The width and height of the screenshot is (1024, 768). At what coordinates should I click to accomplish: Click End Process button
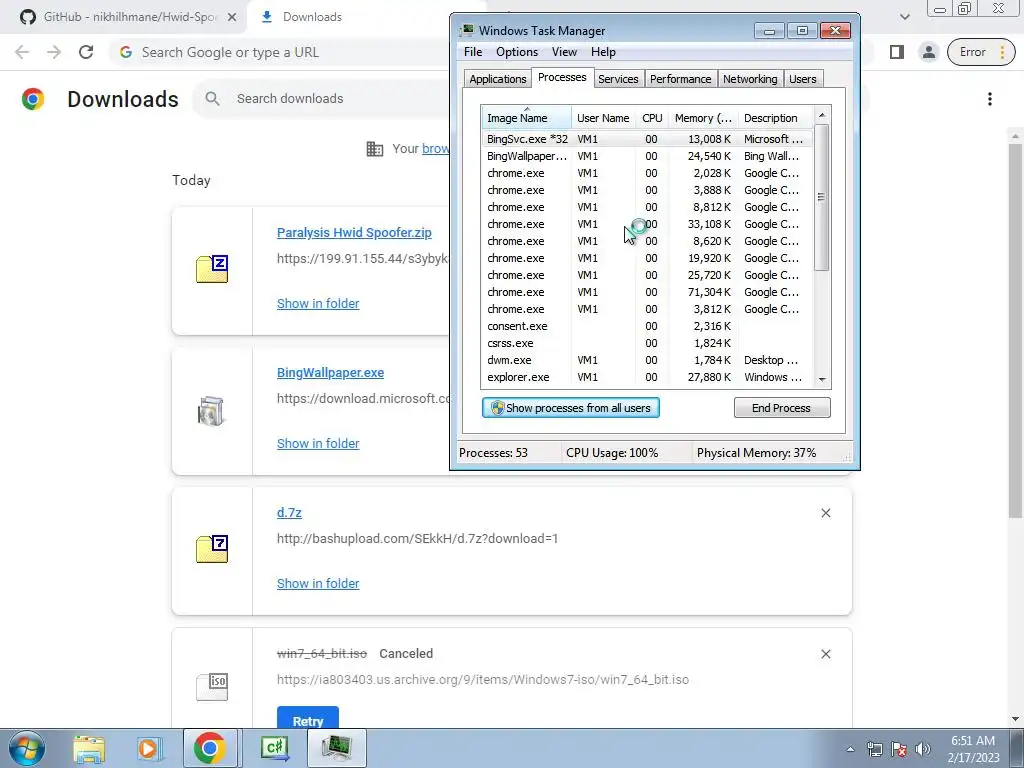point(782,408)
